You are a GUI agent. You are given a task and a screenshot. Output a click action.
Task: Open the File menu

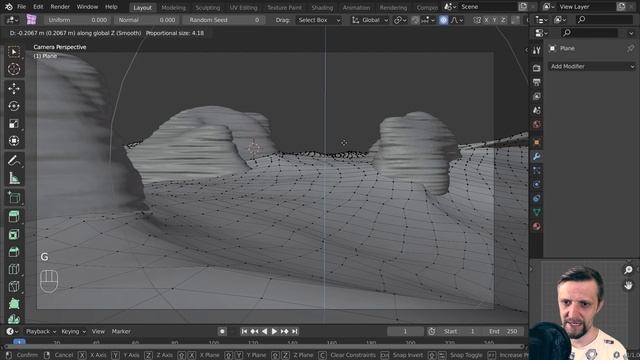coord(22,7)
